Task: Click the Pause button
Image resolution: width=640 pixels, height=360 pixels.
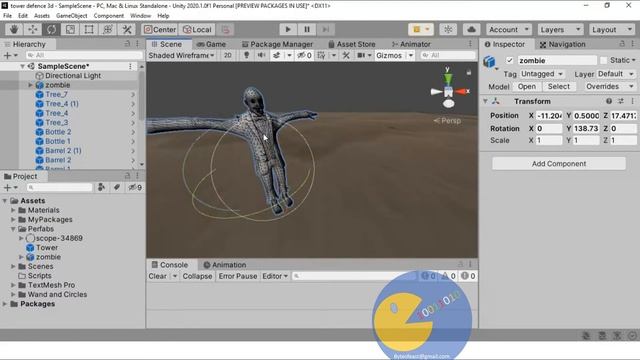Action: pyautogui.click(x=307, y=29)
